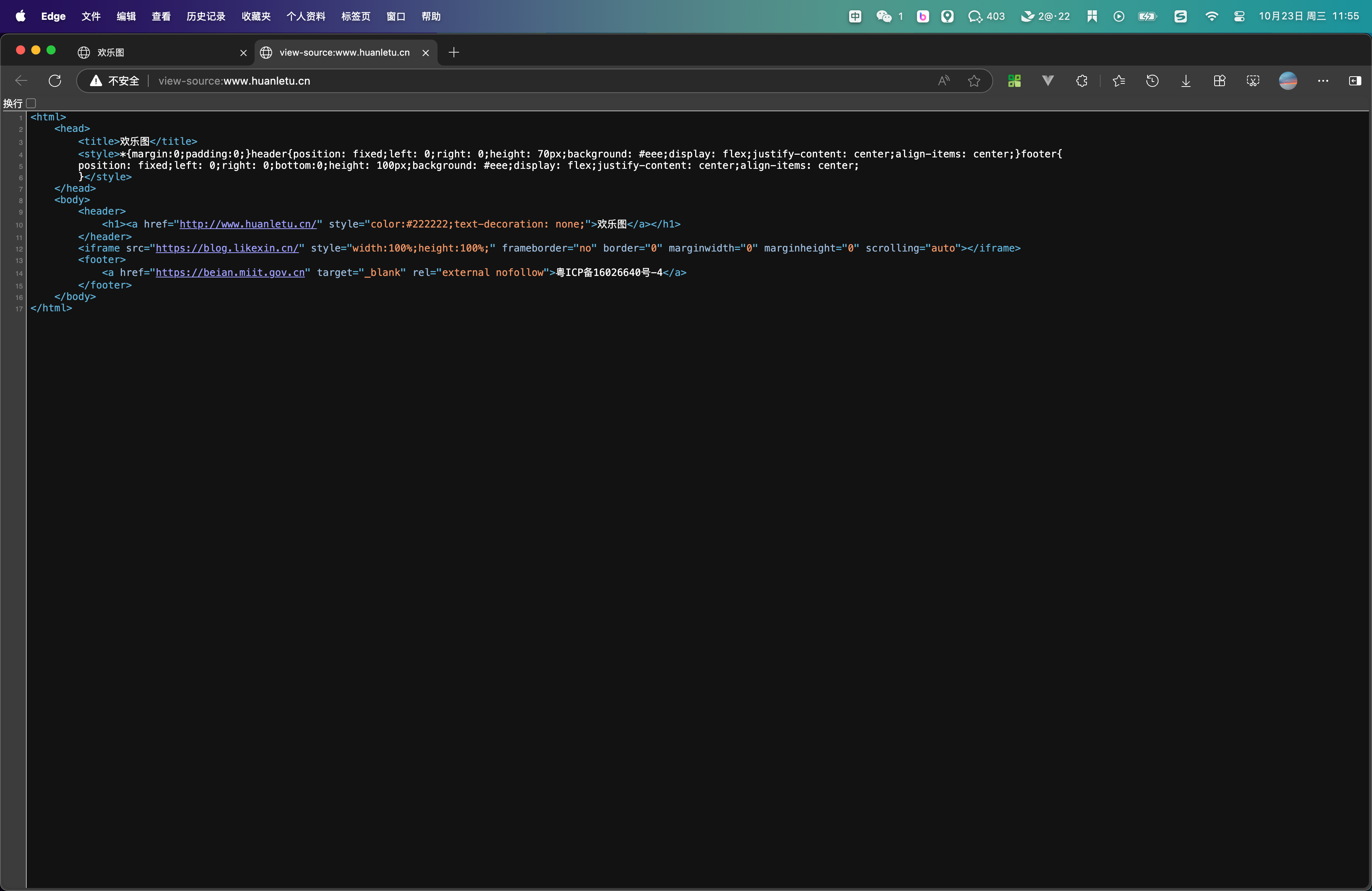The height and width of the screenshot is (891, 1372).
Task: Open the browser History icon
Action: click(x=1152, y=81)
